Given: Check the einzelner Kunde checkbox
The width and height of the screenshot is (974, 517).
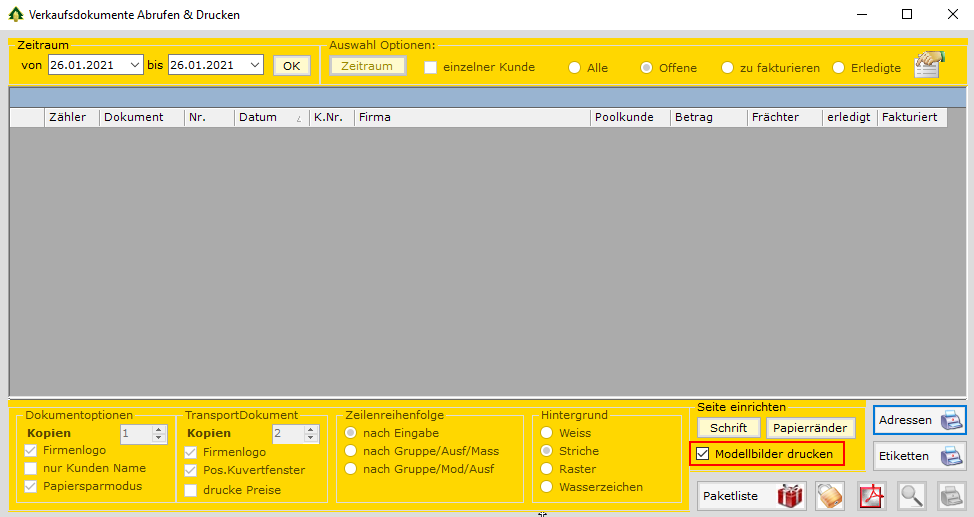Looking at the screenshot, I should [430, 67].
